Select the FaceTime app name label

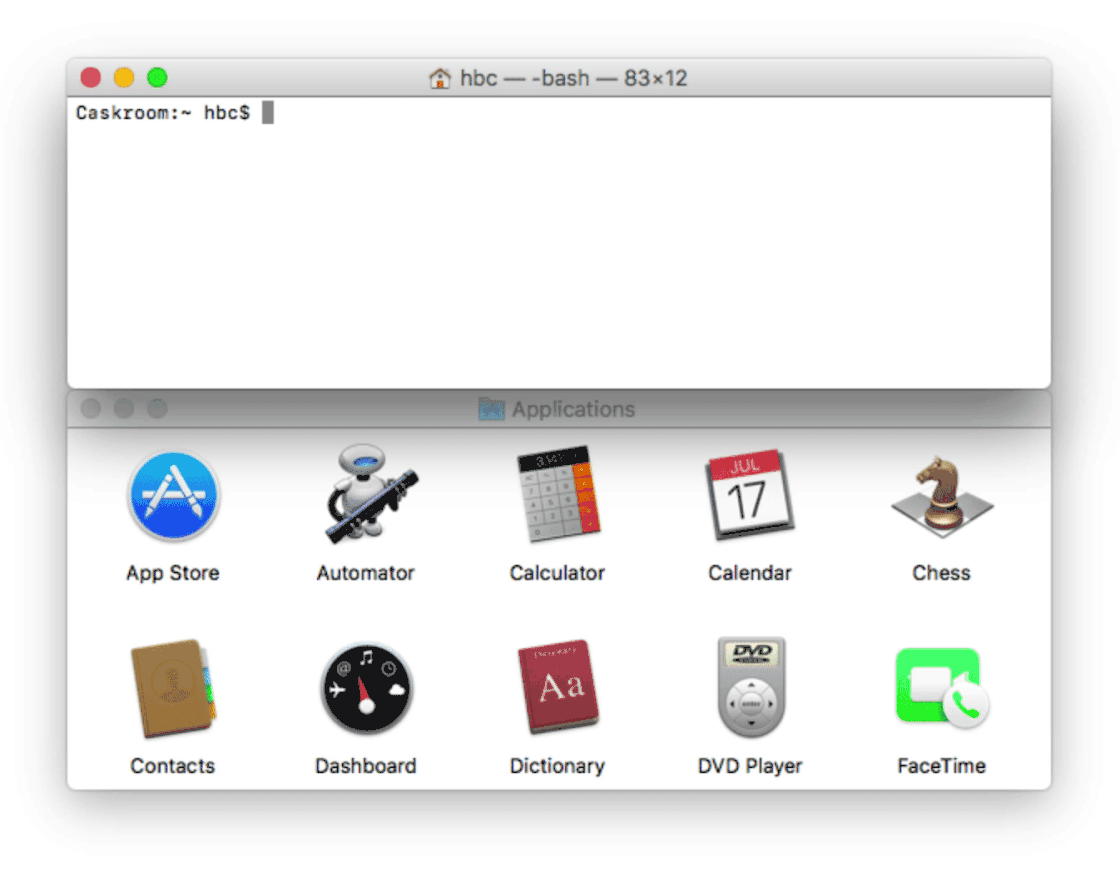point(941,765)
